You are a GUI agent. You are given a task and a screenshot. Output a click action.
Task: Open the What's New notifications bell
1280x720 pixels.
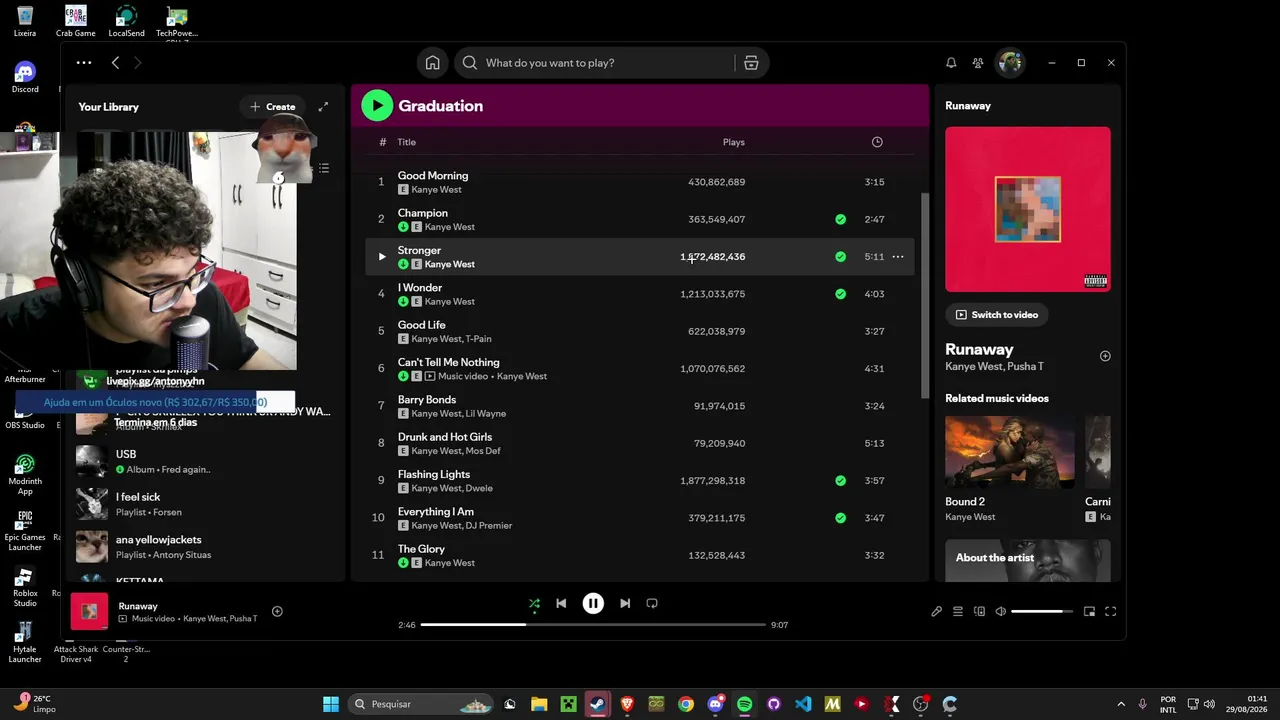951,63
